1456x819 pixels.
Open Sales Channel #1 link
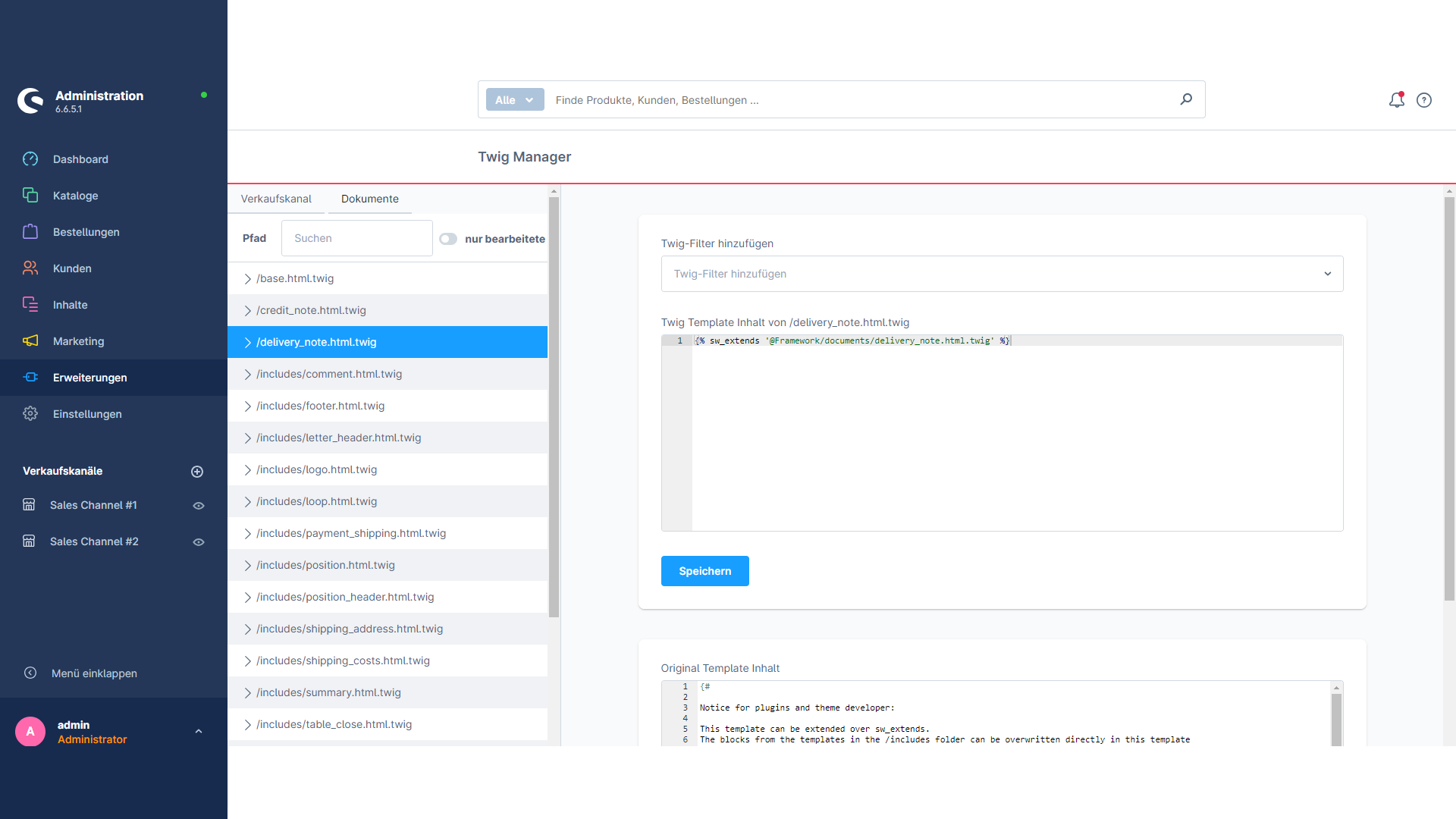93,505
